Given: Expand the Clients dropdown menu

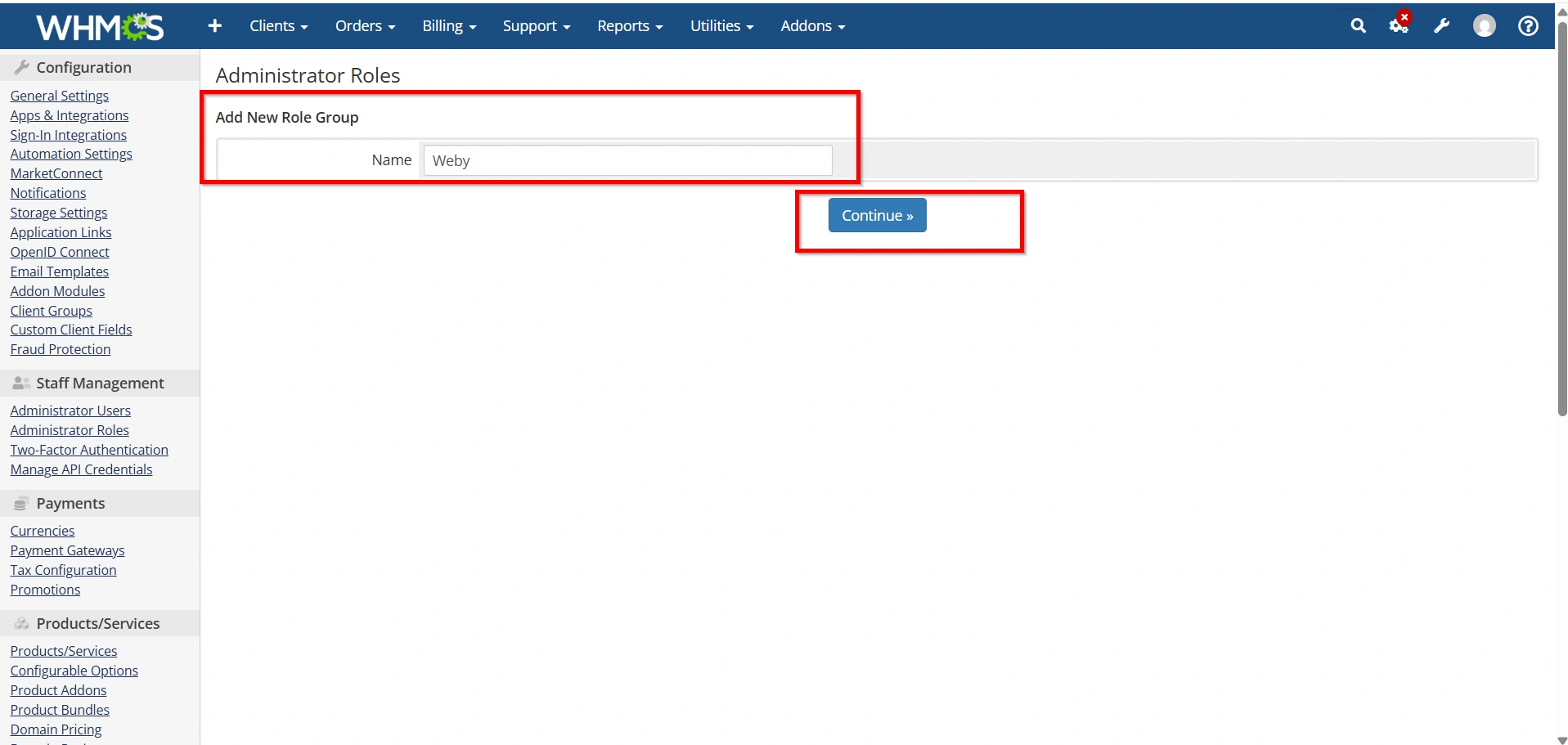Looking at the screenshot, I should (x=279, y=26).
